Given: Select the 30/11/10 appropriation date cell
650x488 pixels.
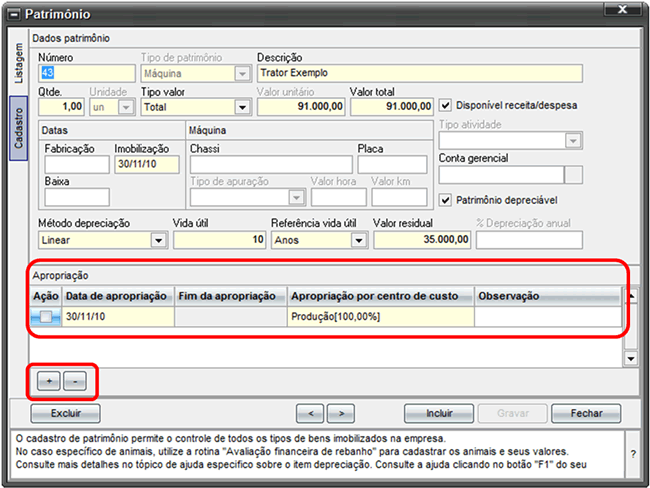Looking at the screenshot, I should pyautogui.click(x=118, y=317).
